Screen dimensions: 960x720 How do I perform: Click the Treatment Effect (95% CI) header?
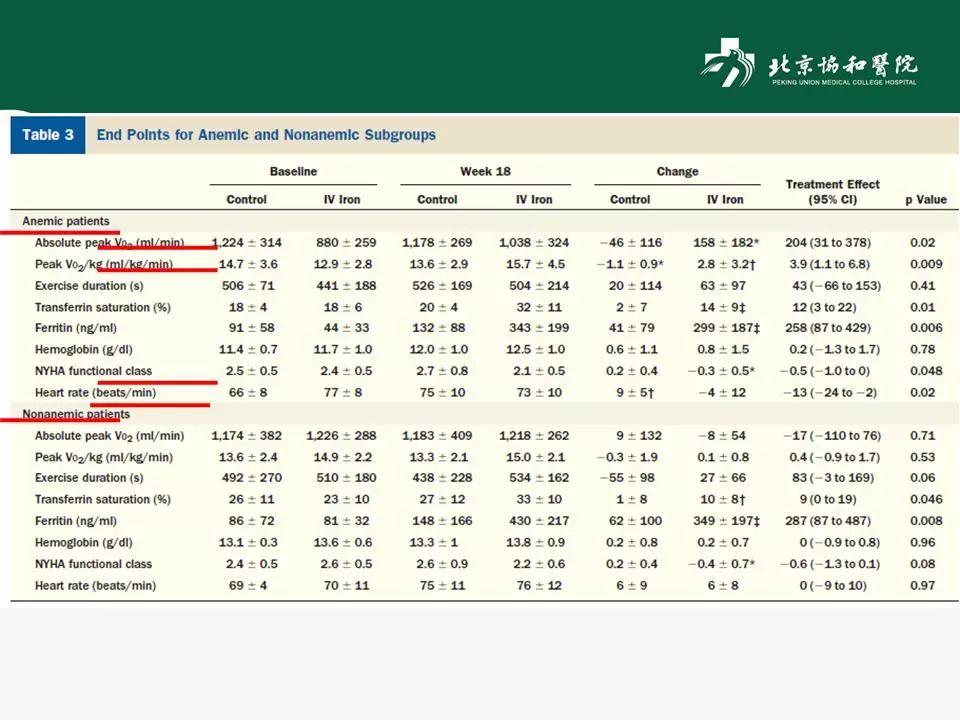(833, 192)
